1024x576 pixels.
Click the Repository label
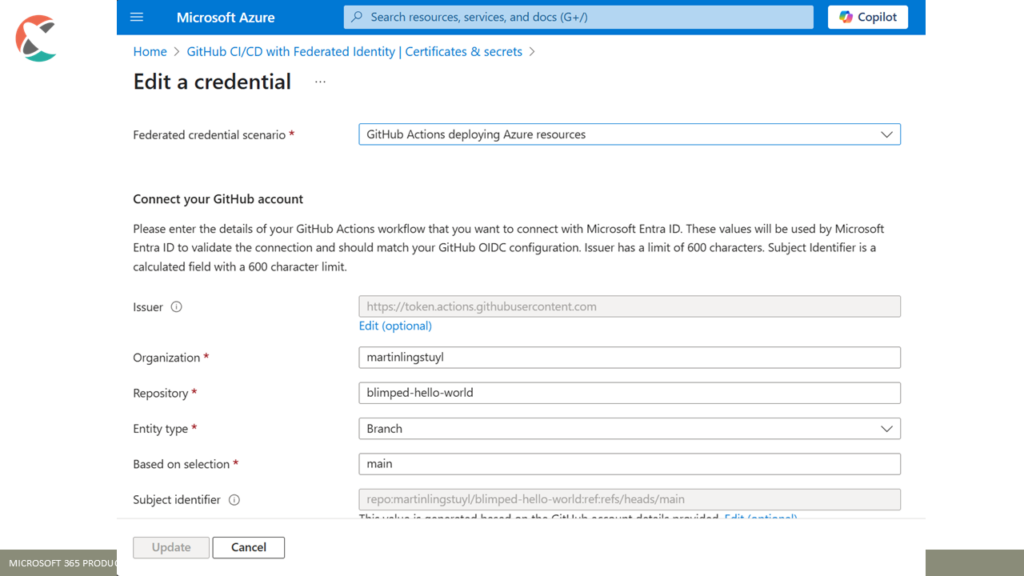(161, 393)
